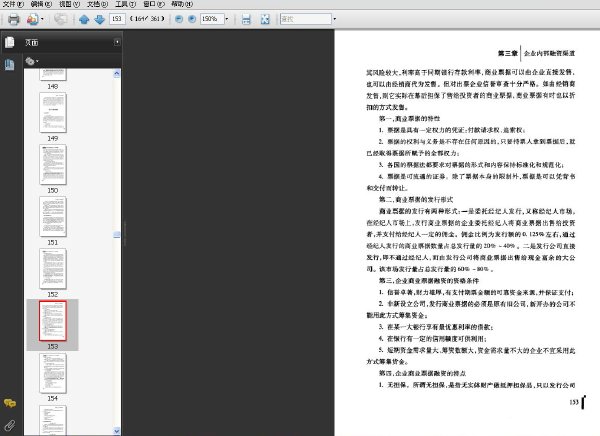Open the 窗口 (Window) menu
600x436 pixels.
[x=154, y=4]
